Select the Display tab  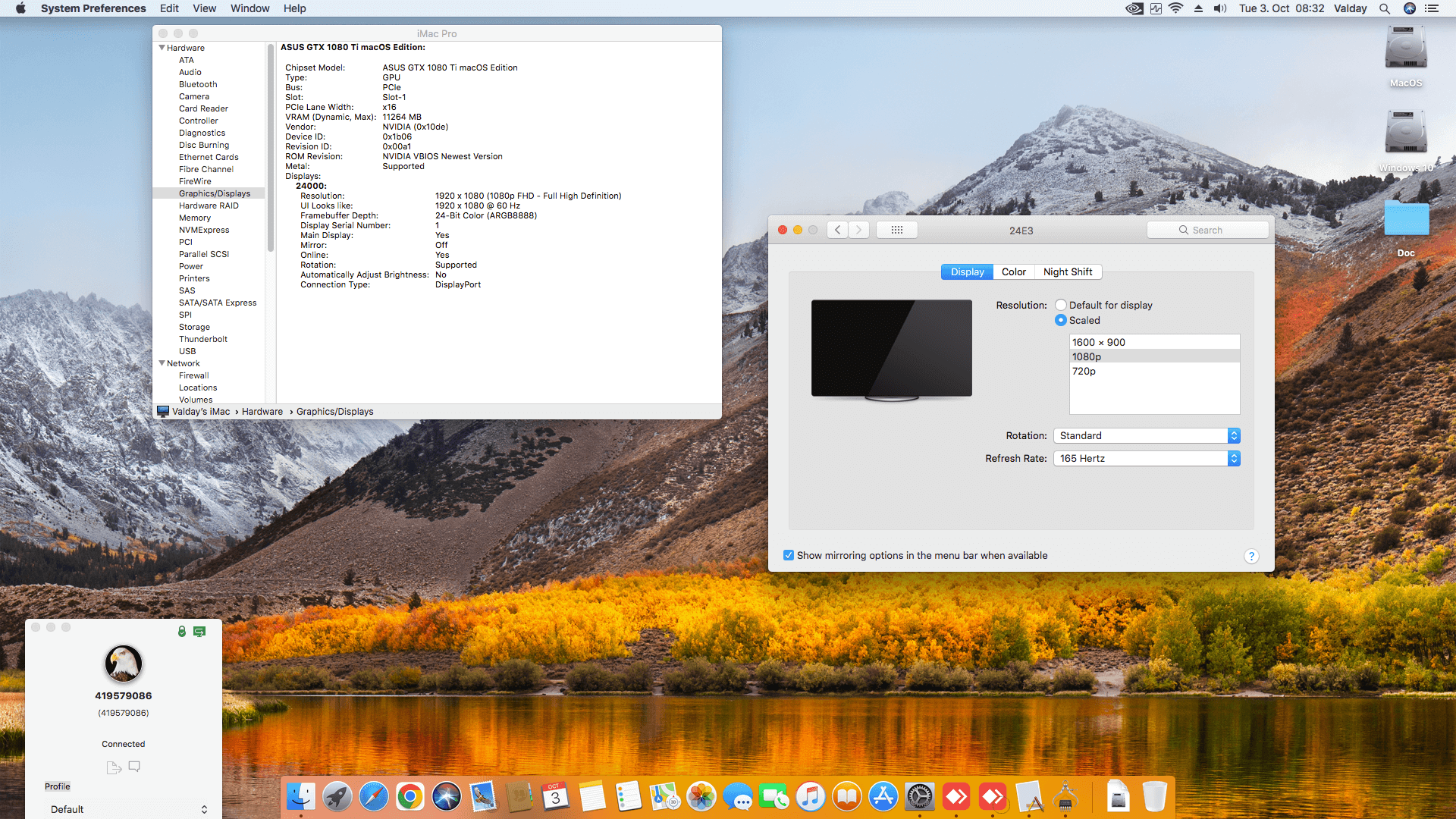[968, 271]
